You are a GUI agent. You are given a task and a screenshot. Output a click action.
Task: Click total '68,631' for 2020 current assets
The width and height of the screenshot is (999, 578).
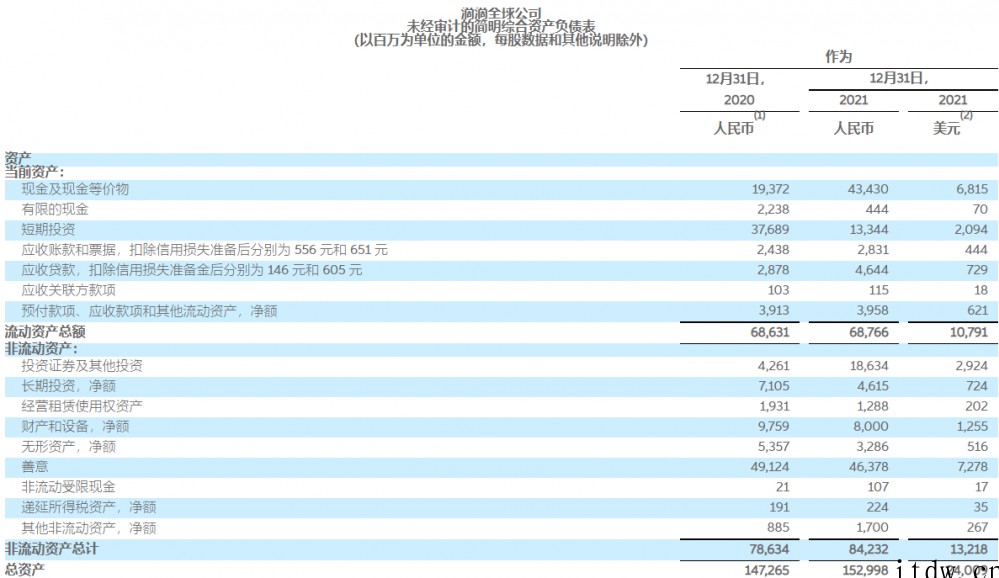770,332
